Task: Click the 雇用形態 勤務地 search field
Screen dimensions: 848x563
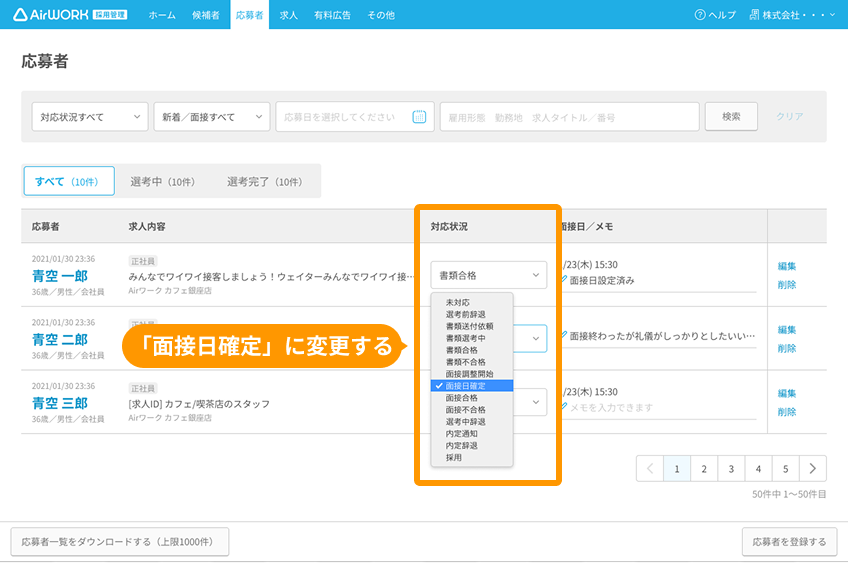Action: point(569,117)
